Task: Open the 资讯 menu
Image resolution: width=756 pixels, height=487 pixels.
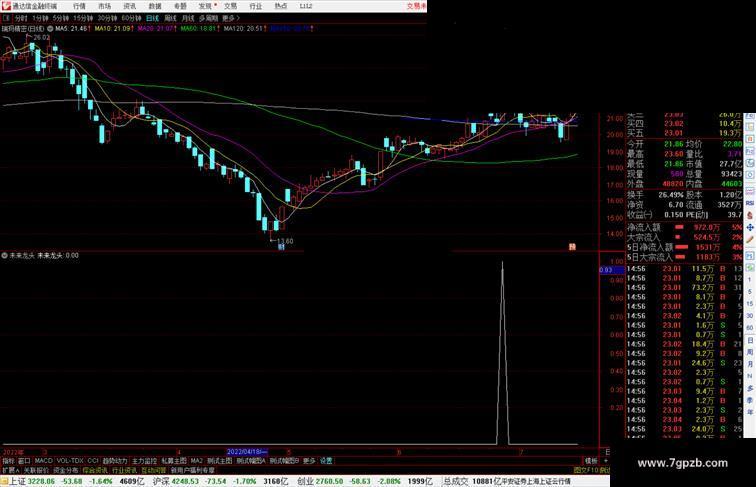Action: click(x=130, y=6)
